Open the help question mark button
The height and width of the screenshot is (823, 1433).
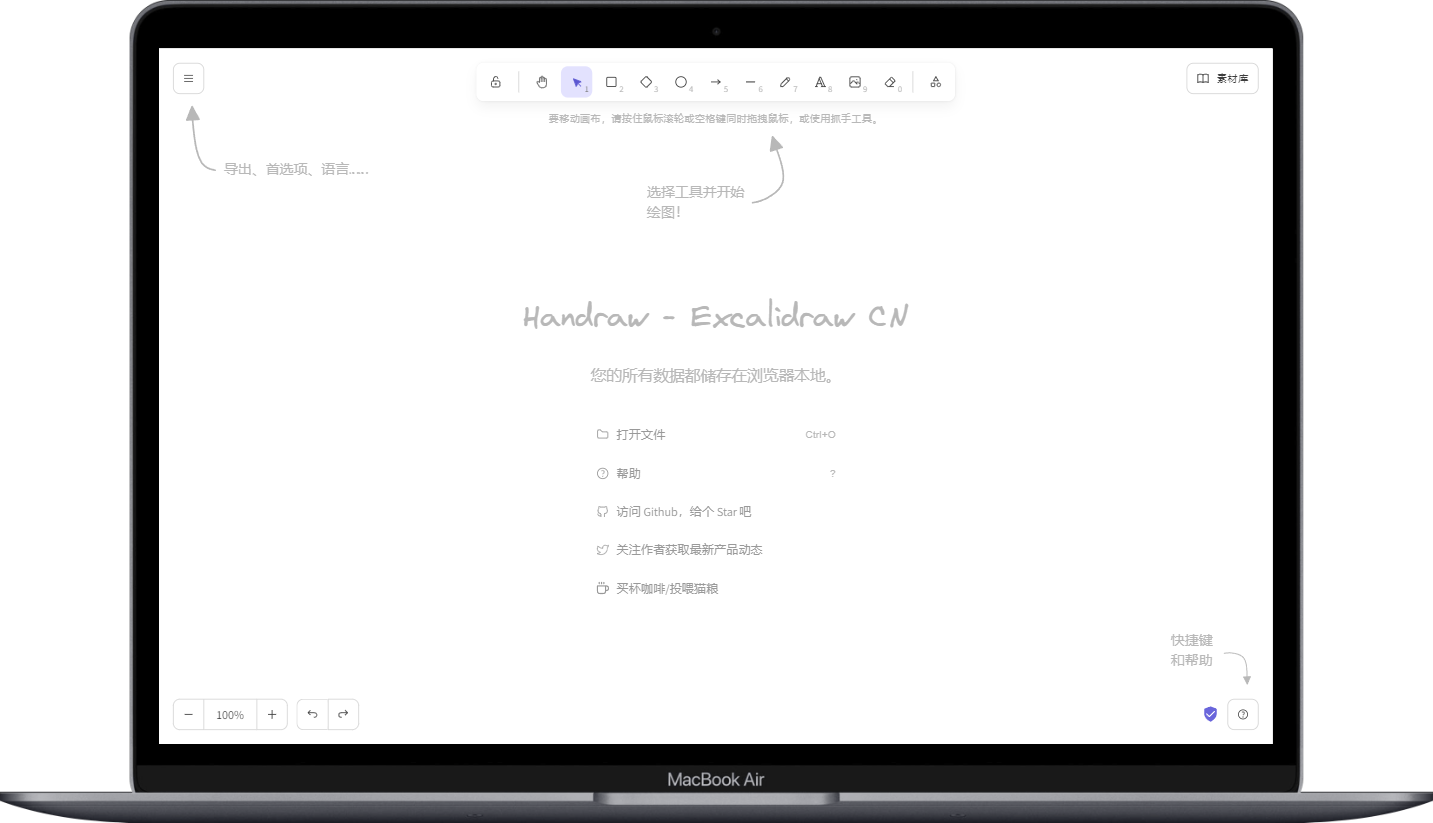pos(1243,714)
